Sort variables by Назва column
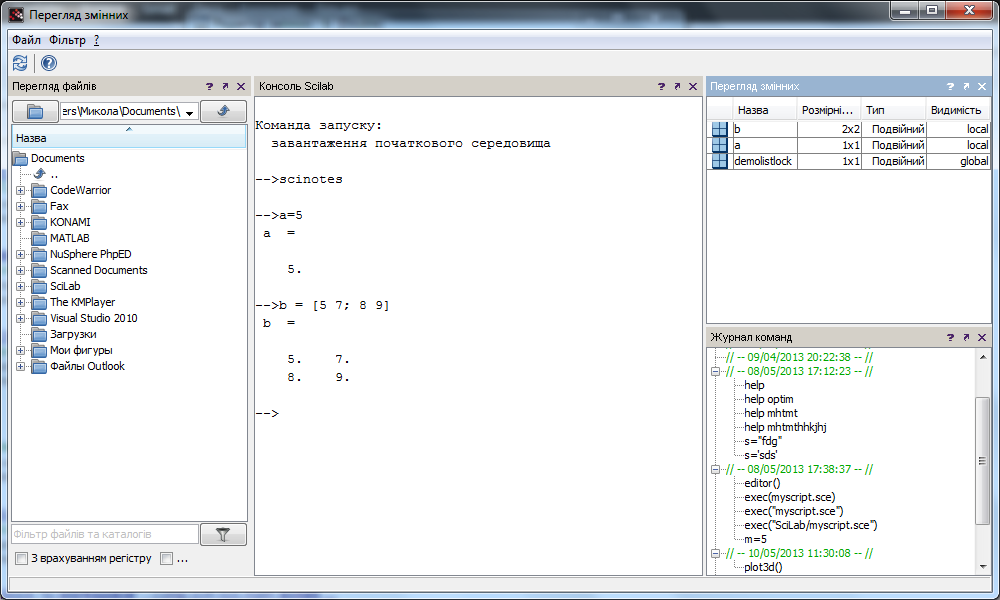 click(x=764, y=110)
